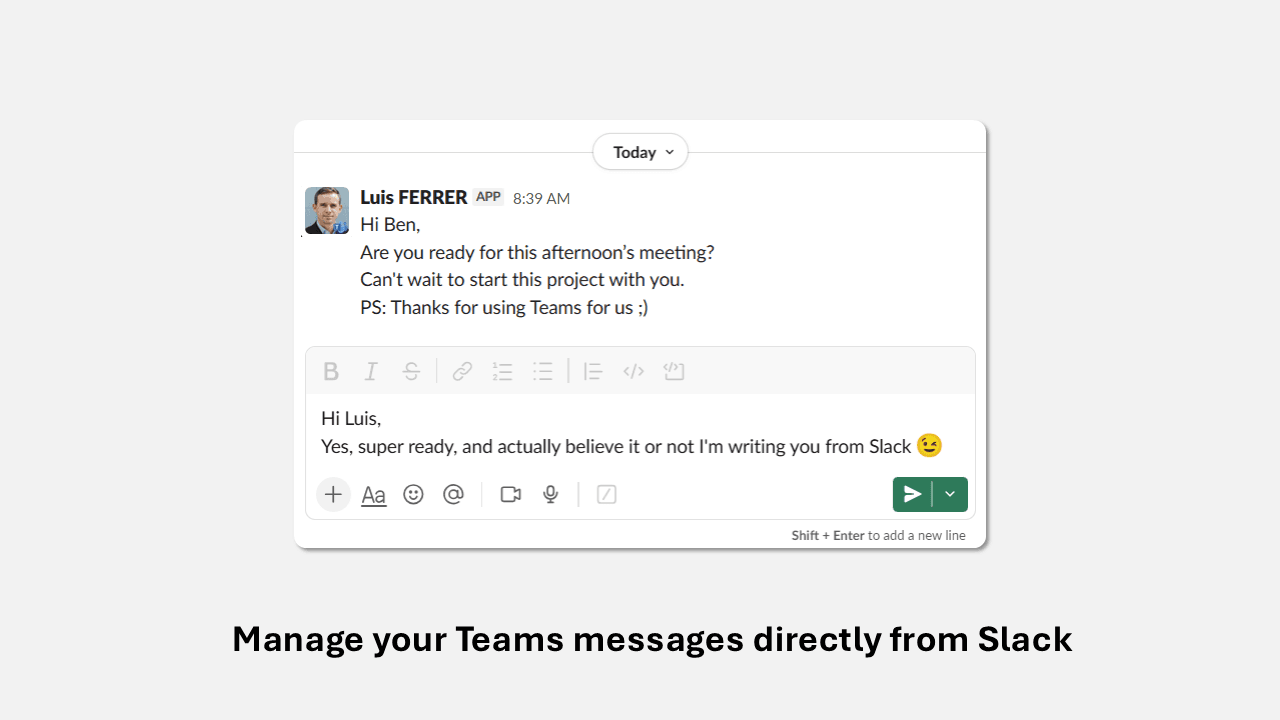Toggle bold formatting in composer
Viewport: 1280px width, 720px height.
point(331,372)
